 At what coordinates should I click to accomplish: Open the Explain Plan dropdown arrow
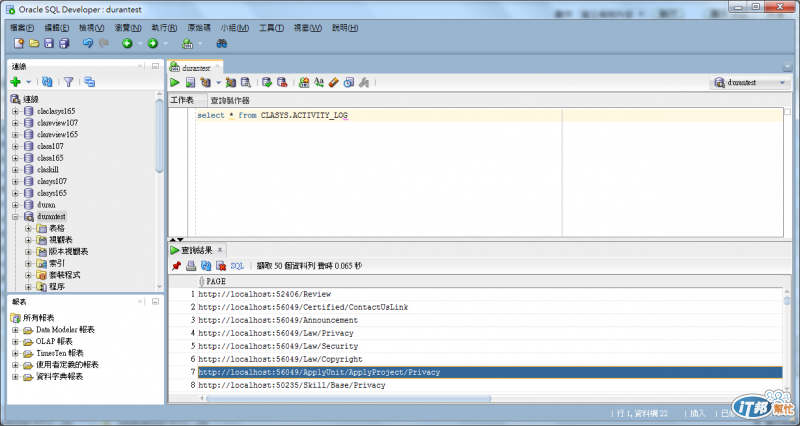coord(218,83)
